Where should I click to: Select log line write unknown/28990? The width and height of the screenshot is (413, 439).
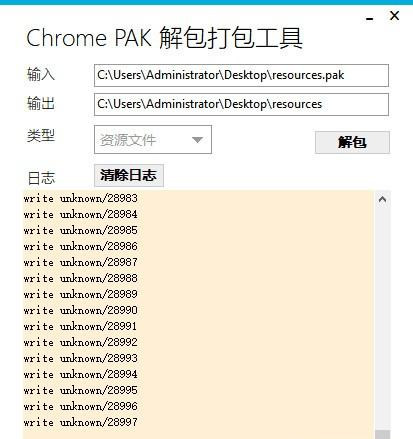tap(81, 310)
